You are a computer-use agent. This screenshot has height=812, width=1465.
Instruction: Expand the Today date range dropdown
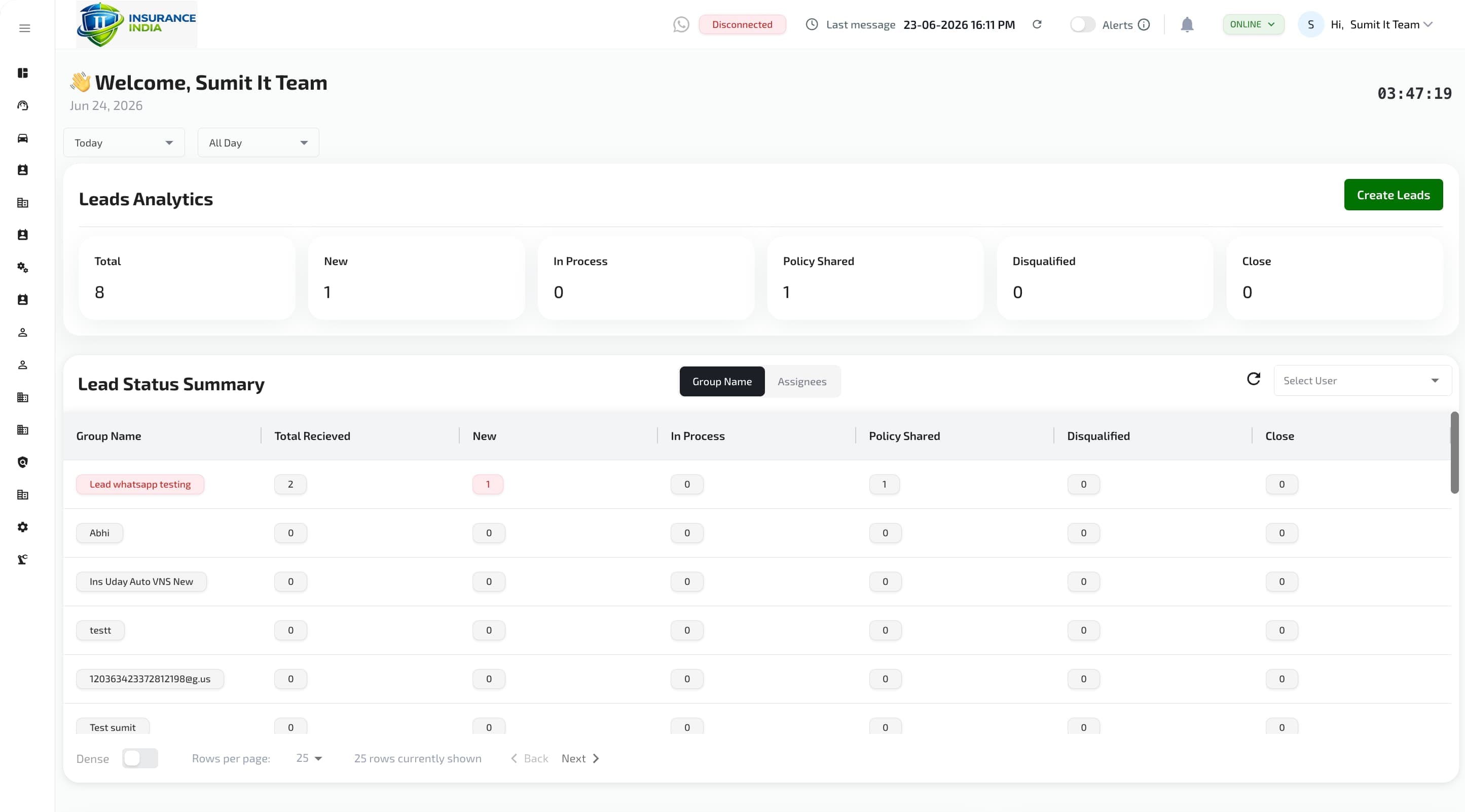click(x=124, y=143)
